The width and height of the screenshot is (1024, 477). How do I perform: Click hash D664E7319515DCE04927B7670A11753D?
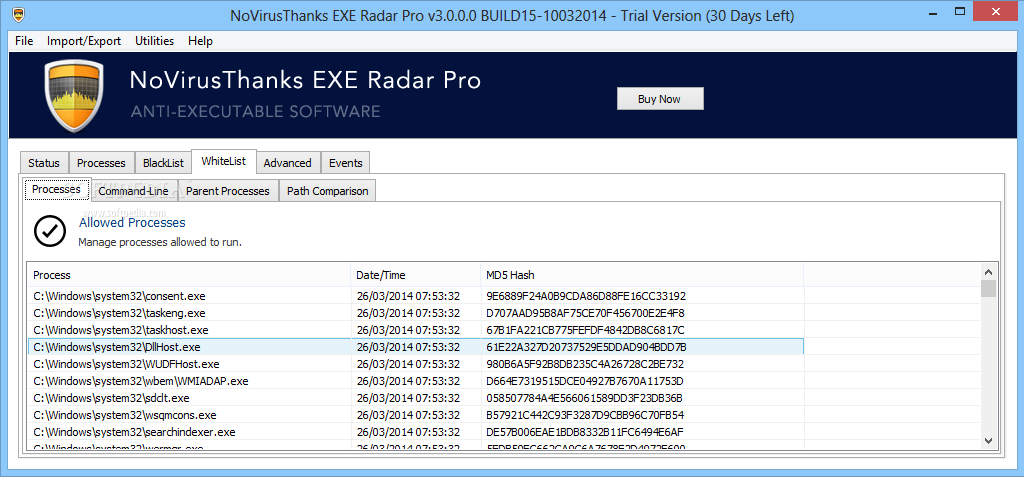pyautogui.click(x=584, y=381)
